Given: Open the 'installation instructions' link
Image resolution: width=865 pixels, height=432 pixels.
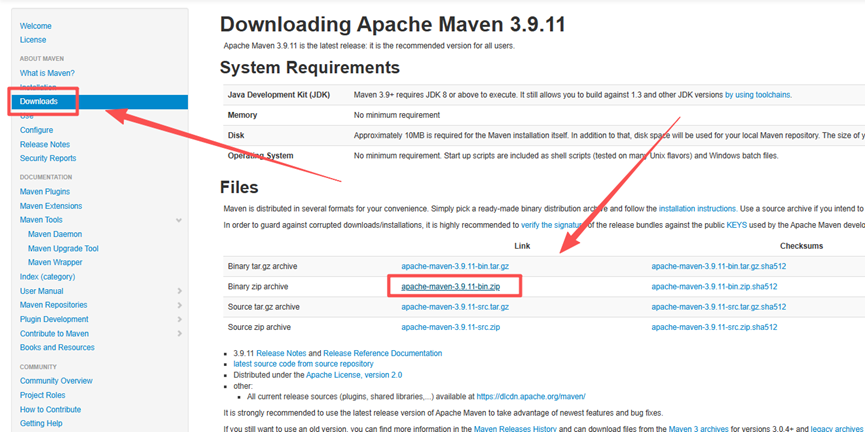Looking at the screenshot, I should [x=697, y=209].
